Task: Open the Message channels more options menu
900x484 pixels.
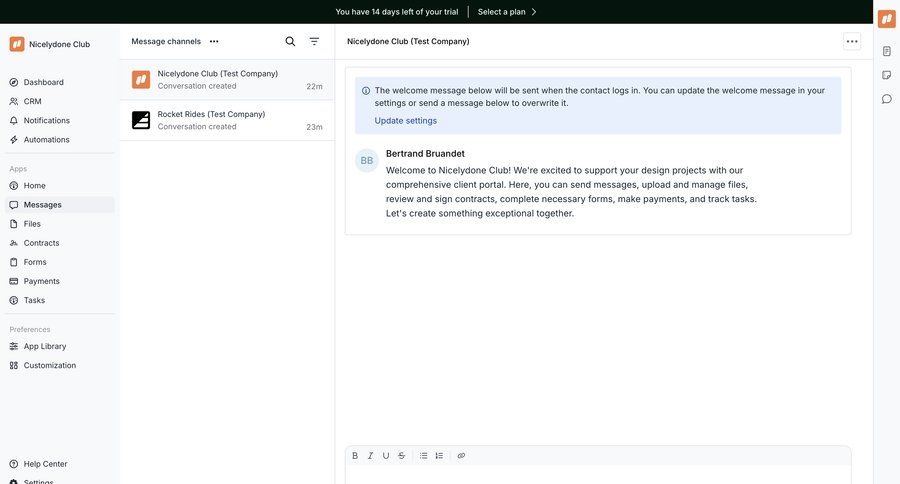Action: point(214,41)
